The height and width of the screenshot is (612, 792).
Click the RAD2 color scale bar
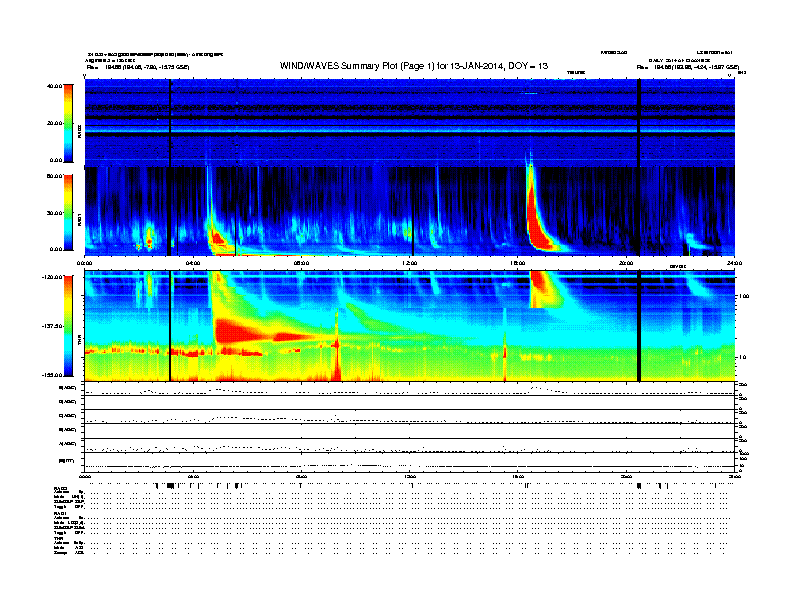click(68, 123)
